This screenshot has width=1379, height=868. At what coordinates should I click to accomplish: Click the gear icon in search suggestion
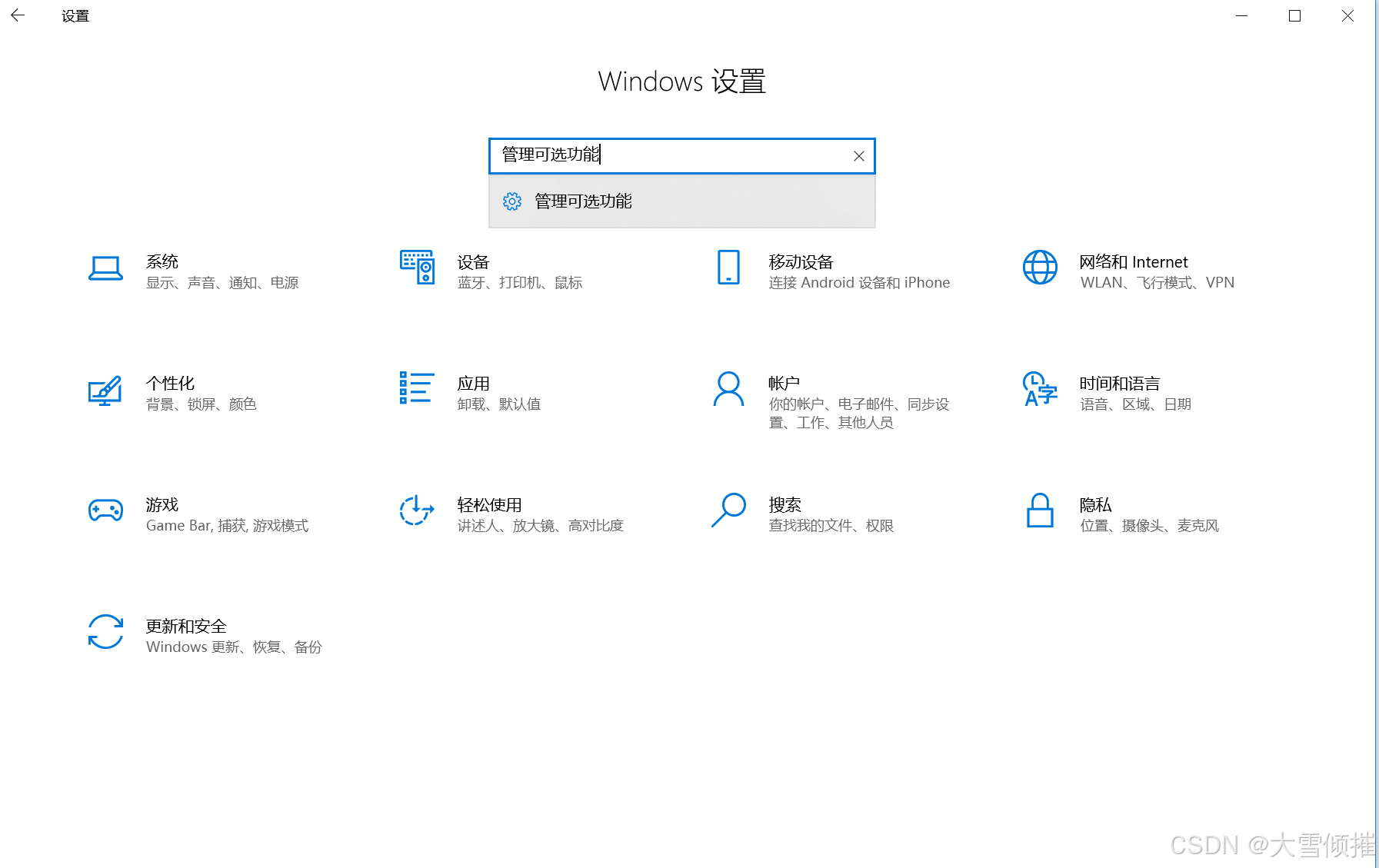point(512,201)
